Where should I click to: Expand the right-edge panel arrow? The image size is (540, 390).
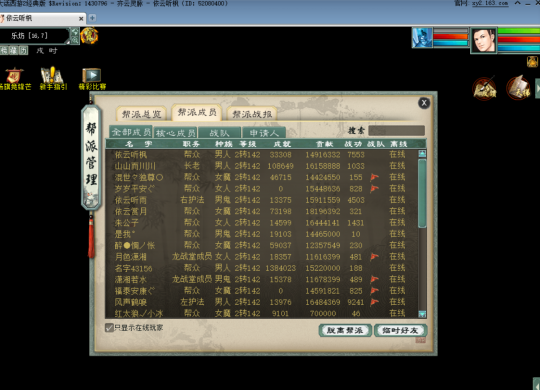pos(537,88)
